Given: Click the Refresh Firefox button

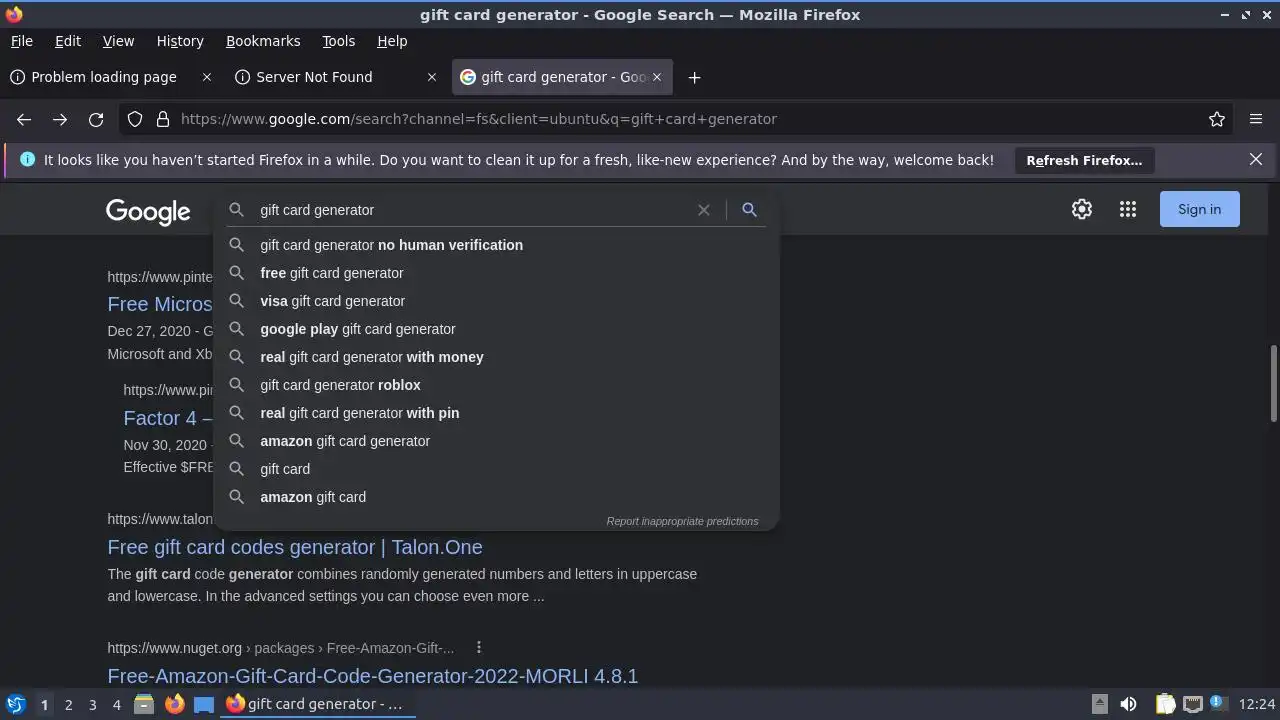Looking at the screenshot, I should click(1084, 160).
